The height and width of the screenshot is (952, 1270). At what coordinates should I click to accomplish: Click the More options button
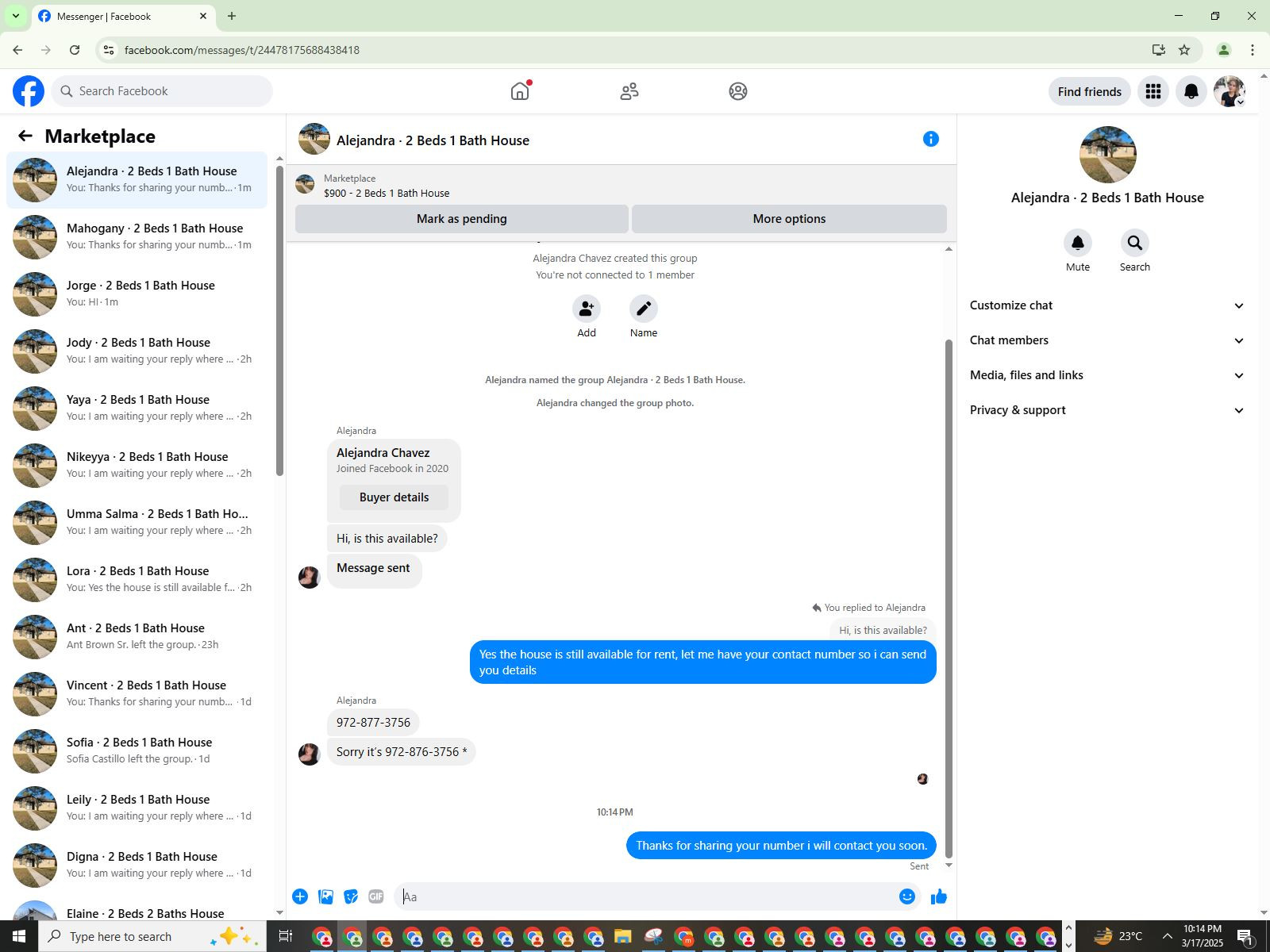pos(789,219)
